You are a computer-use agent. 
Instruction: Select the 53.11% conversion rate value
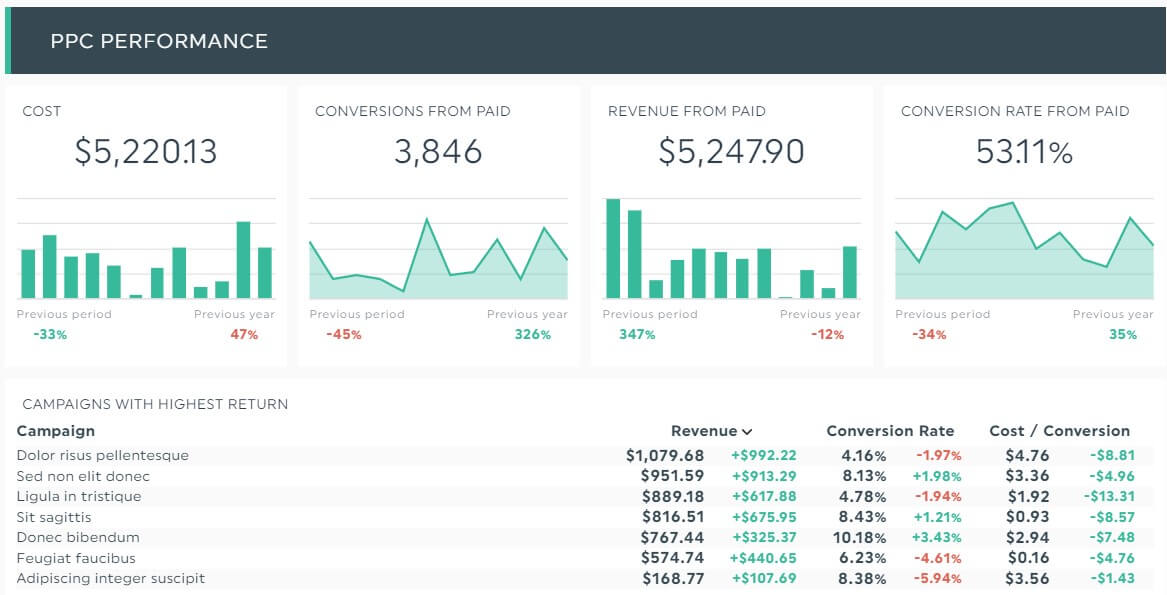click(x=1022, y=152)
